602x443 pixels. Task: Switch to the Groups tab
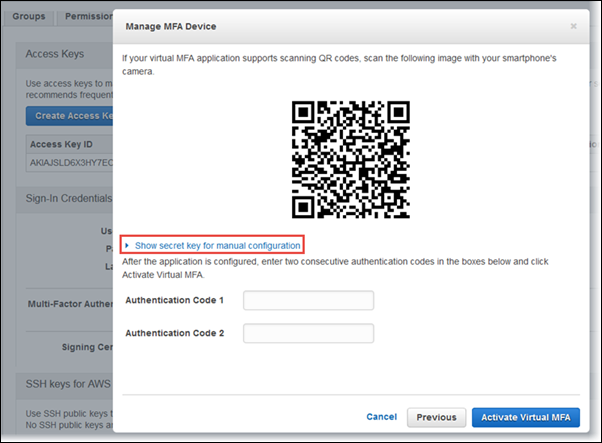coord(29,17)
